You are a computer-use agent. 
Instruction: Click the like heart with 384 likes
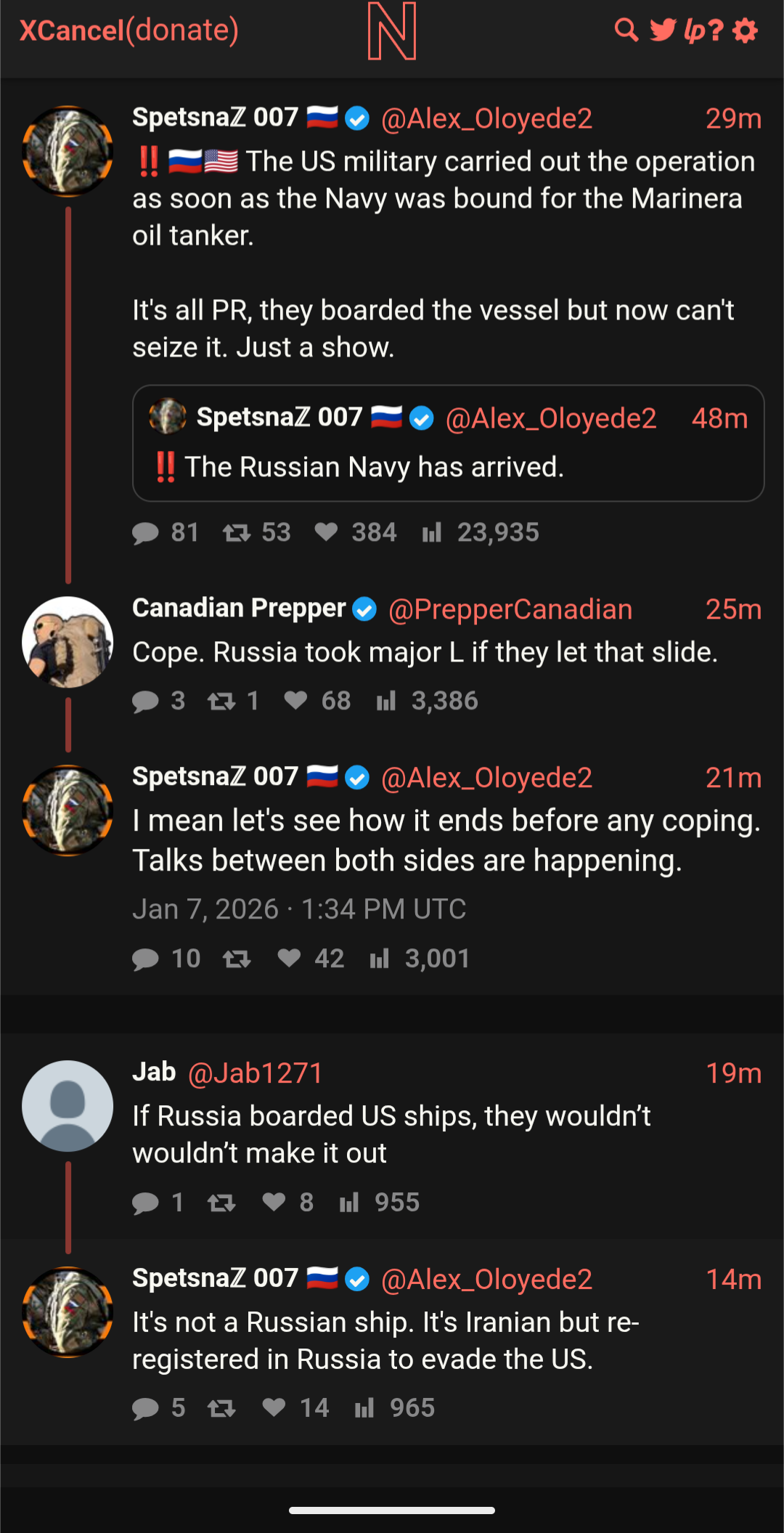(326, 532)
